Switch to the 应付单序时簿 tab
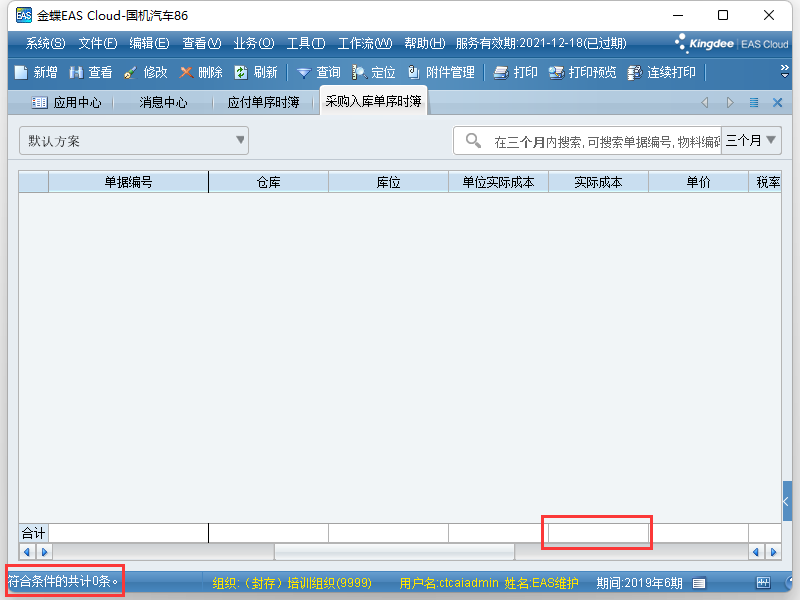The width and height of the screenshot is (800, 600). [263, 102]
